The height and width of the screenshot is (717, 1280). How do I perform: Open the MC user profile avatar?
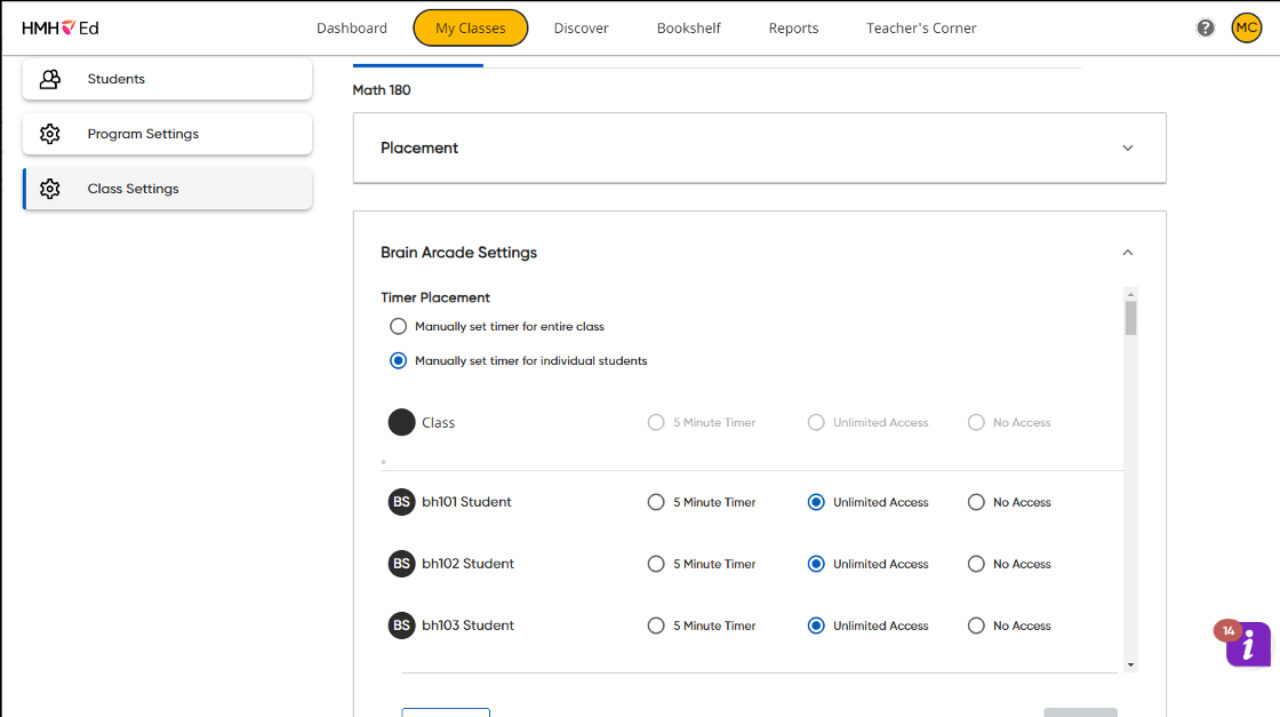[x=1246, y=28]
